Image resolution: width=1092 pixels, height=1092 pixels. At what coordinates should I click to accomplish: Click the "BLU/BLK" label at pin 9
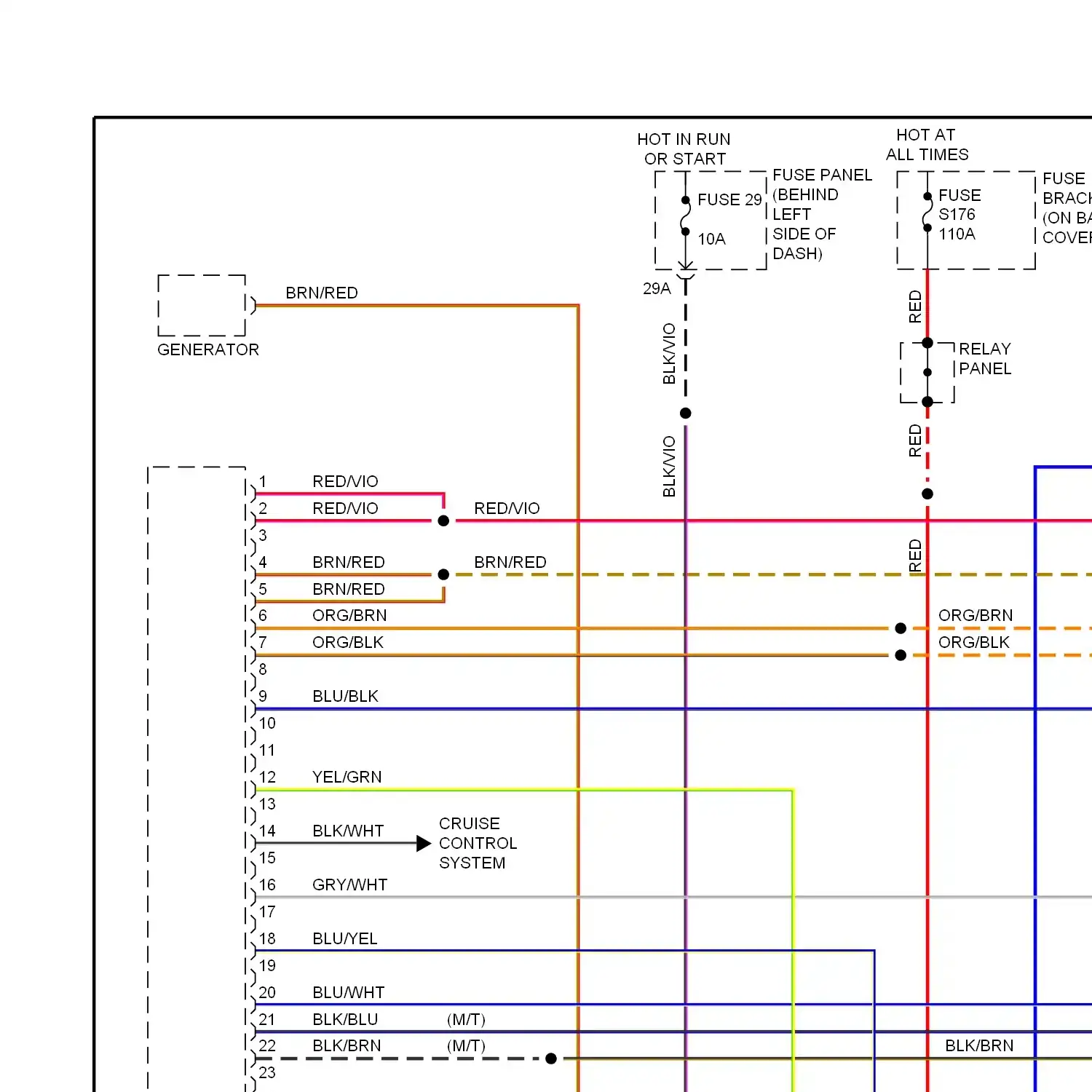point(345,696)
